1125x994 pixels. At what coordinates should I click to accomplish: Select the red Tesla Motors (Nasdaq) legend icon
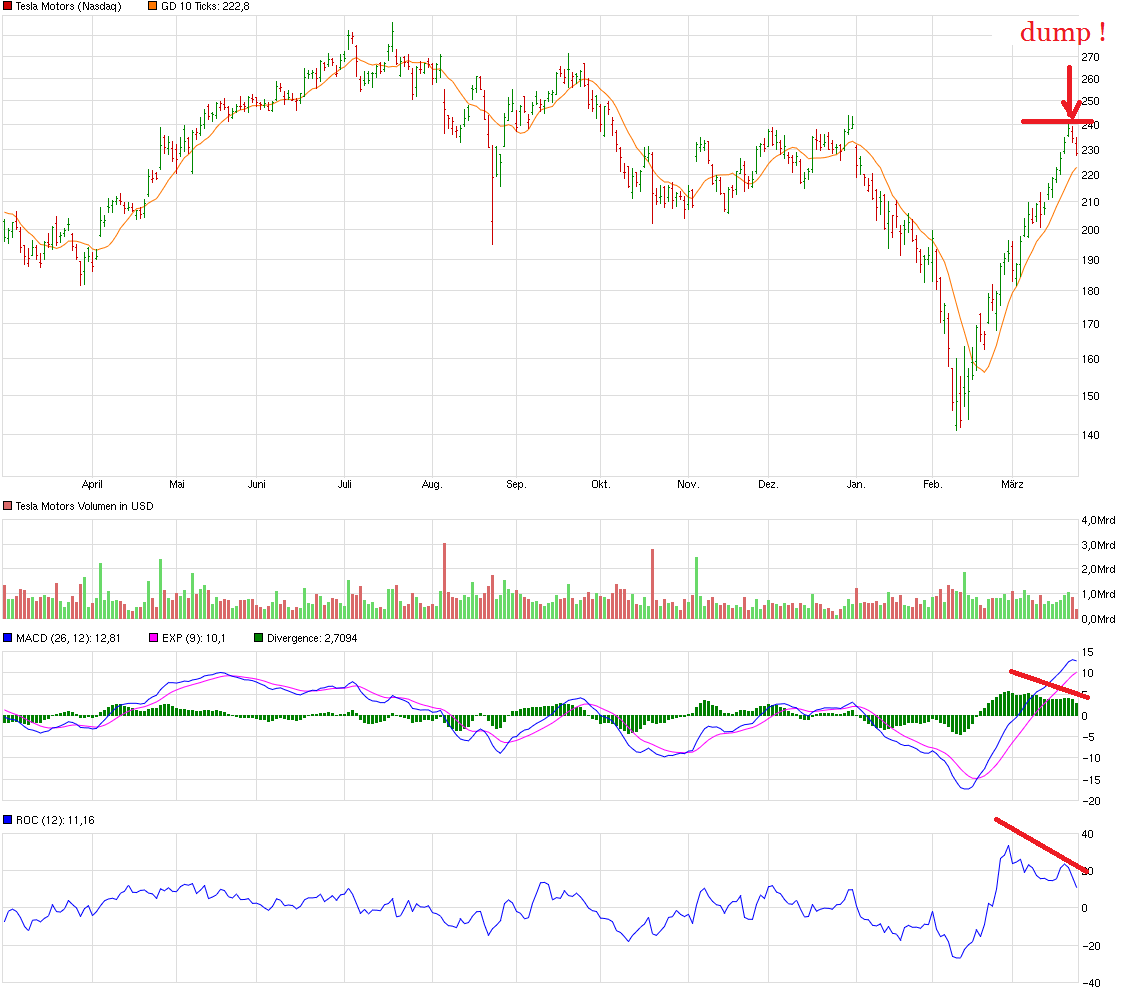[x=8, y=6]
